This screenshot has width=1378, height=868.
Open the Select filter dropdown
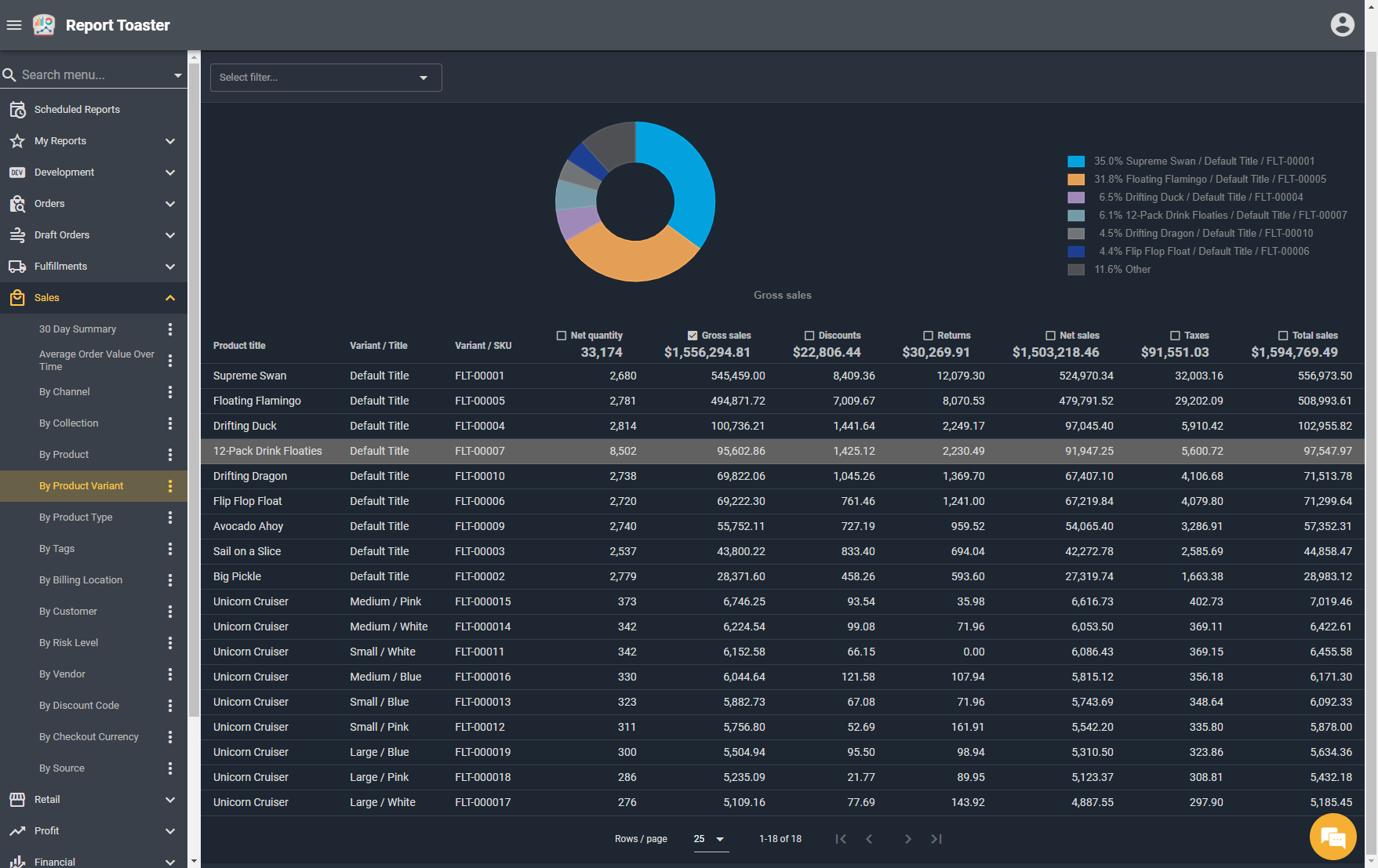(x=325, y=78)
